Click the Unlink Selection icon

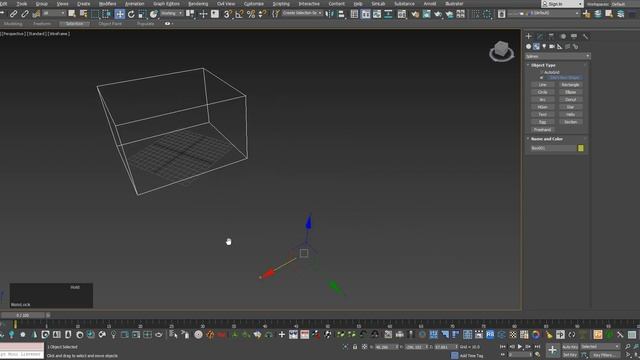point(25,14)
